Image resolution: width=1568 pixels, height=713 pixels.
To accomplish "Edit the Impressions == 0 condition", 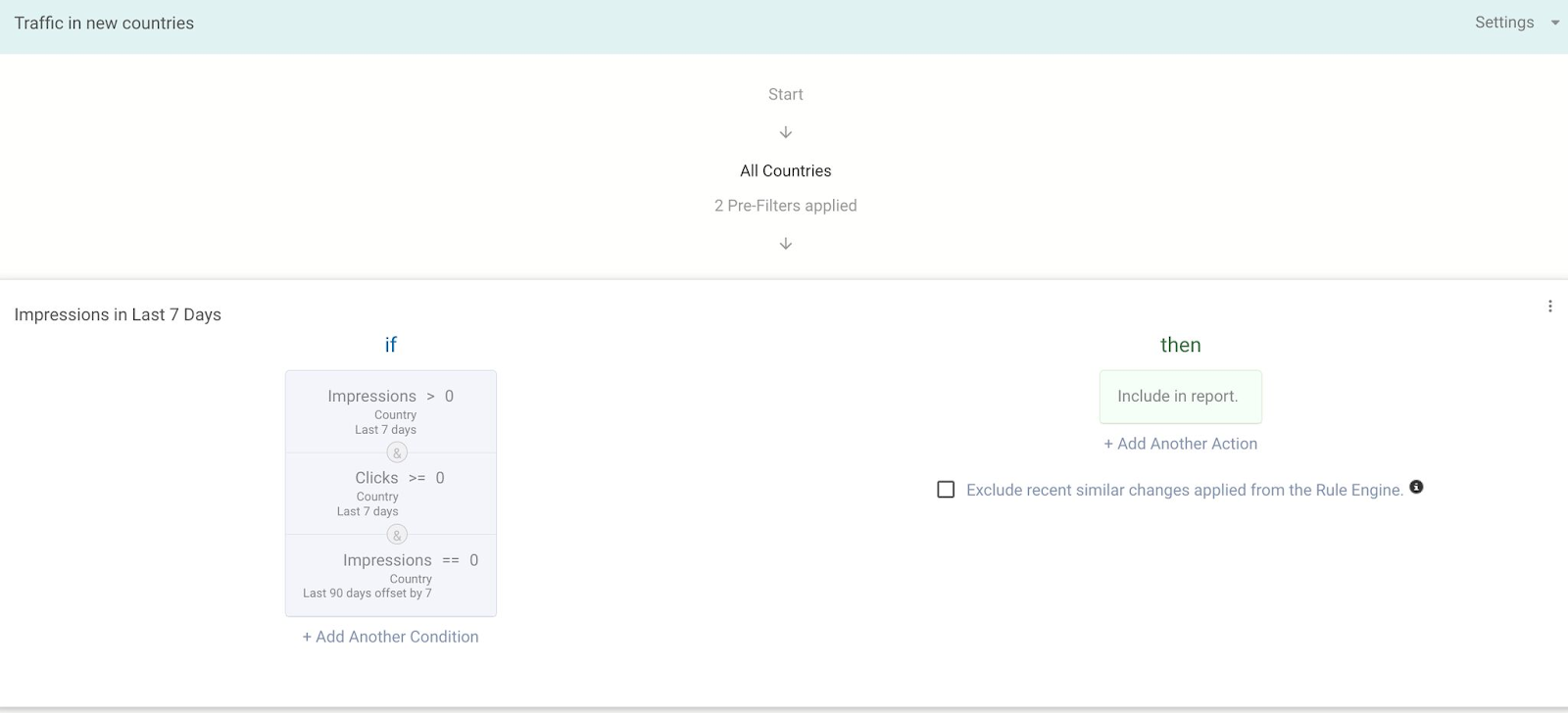I will click(390, 575).
